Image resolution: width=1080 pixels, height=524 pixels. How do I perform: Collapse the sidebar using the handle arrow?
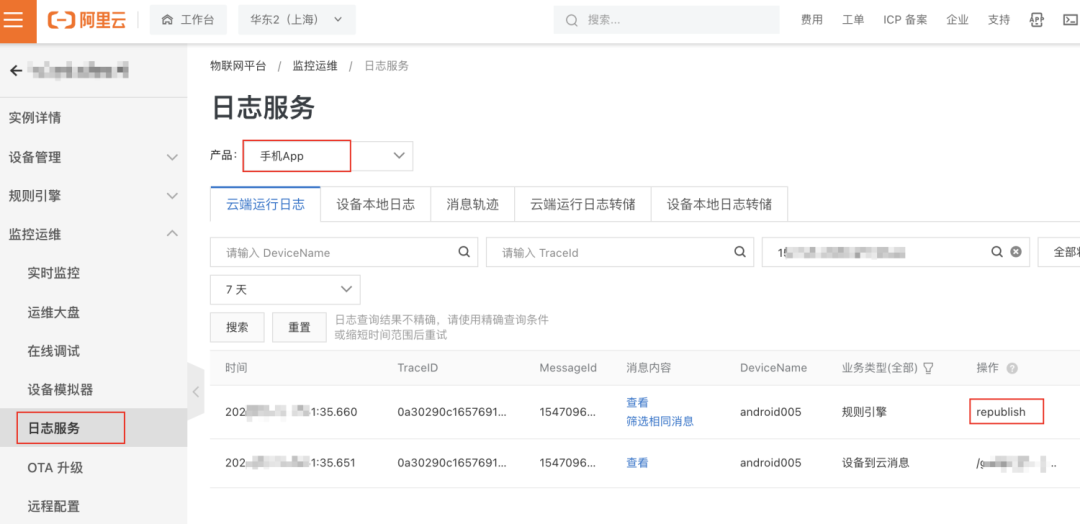[x=196, y=392]
